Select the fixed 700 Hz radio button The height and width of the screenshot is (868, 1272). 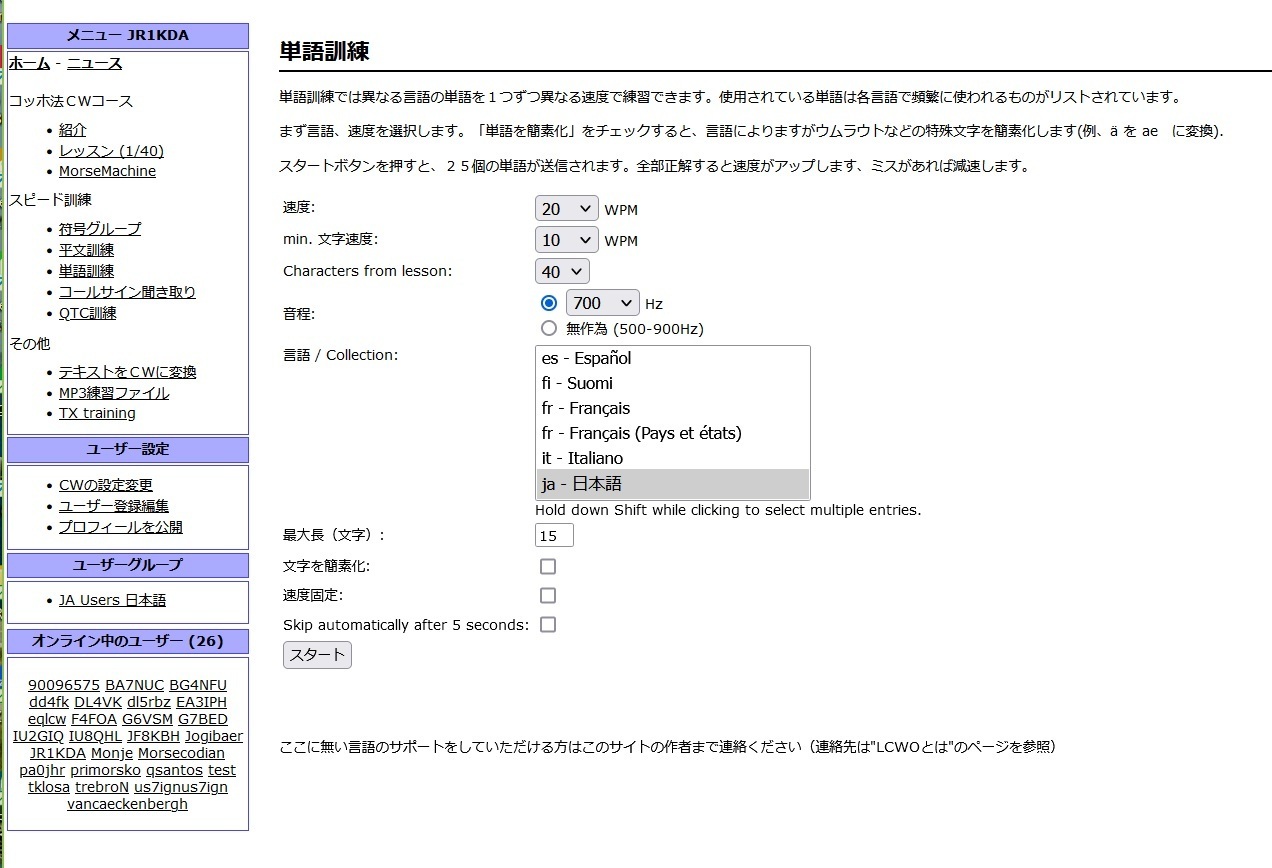point(548,303)
